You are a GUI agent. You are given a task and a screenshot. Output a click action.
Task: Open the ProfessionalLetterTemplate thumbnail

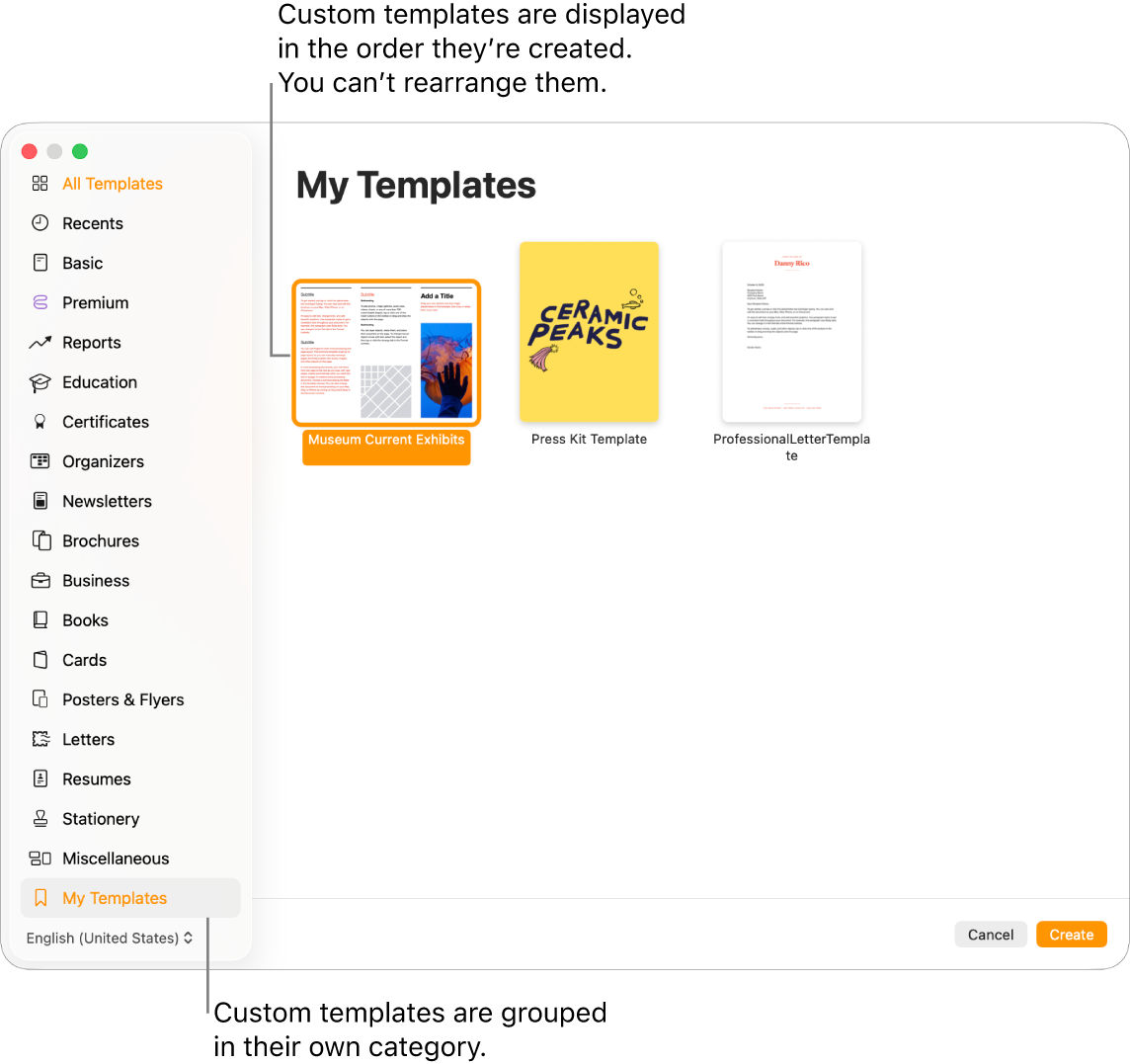(x=791, y=331)
